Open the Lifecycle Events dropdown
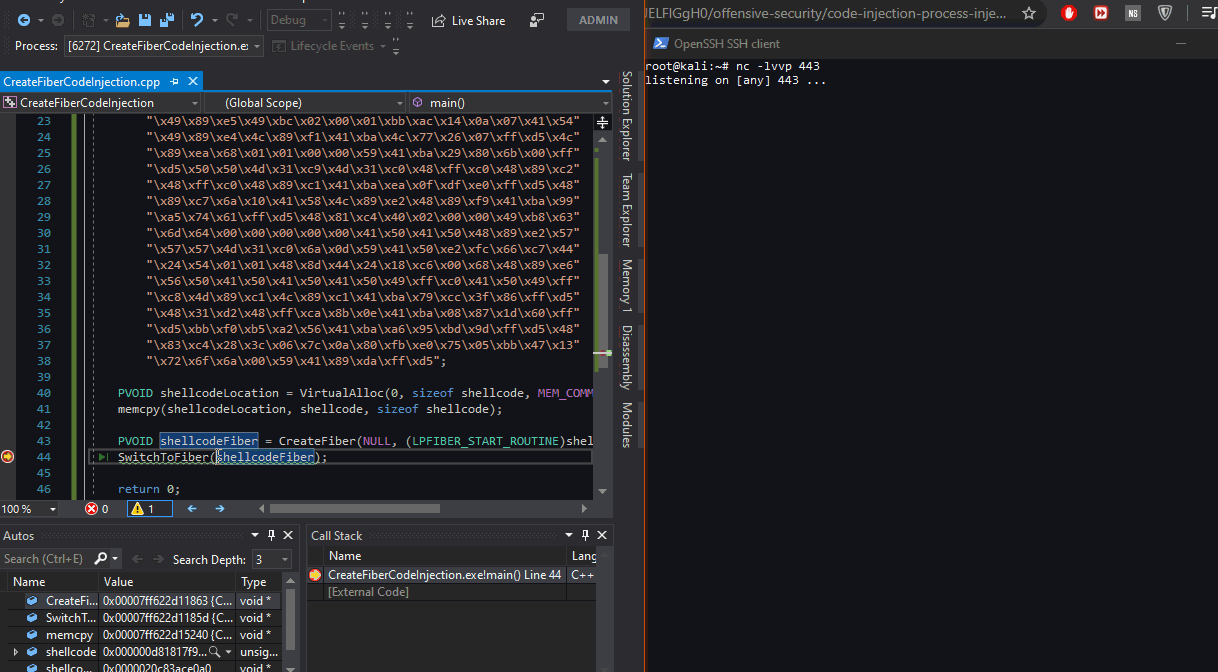 [x=331, y=46]
